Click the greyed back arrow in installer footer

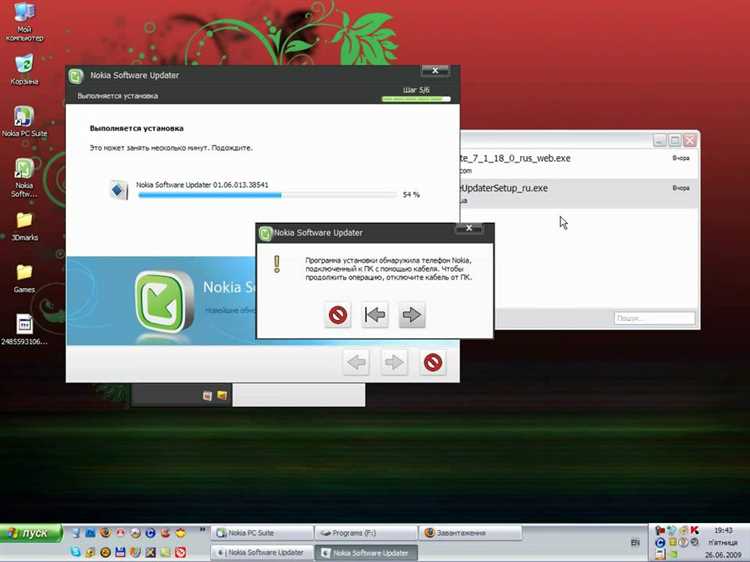356,362
